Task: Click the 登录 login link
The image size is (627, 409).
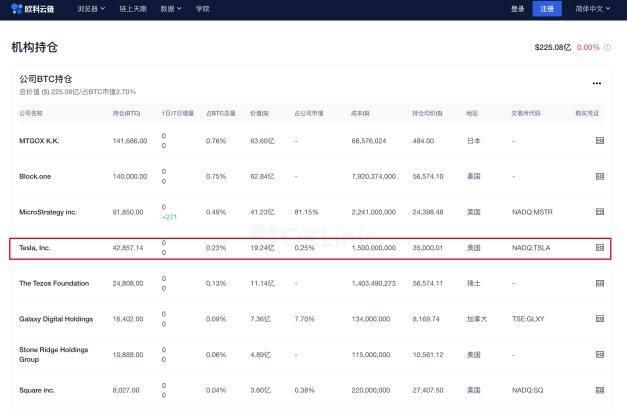Action: [x=517, y=9]
